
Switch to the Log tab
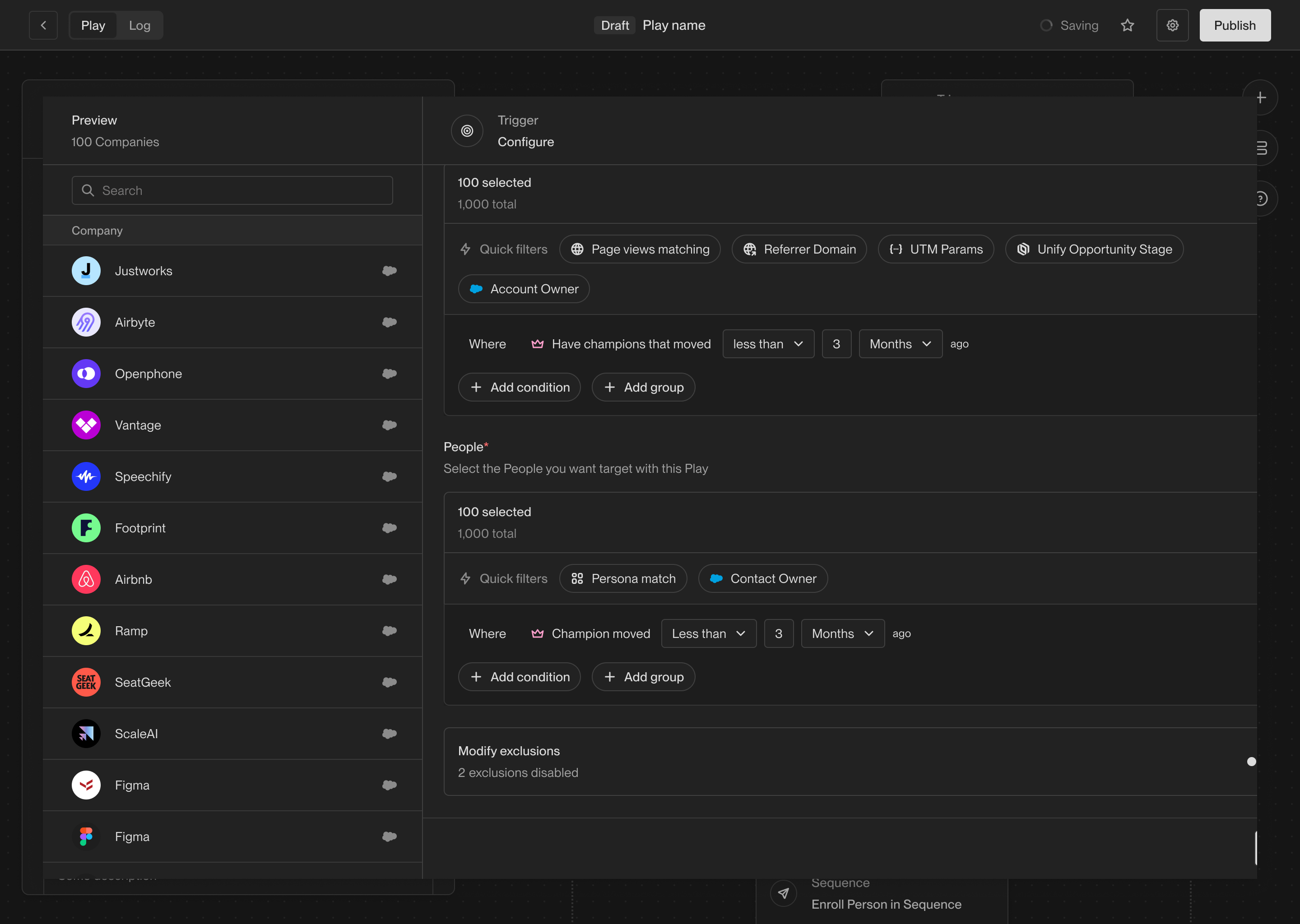139,25
